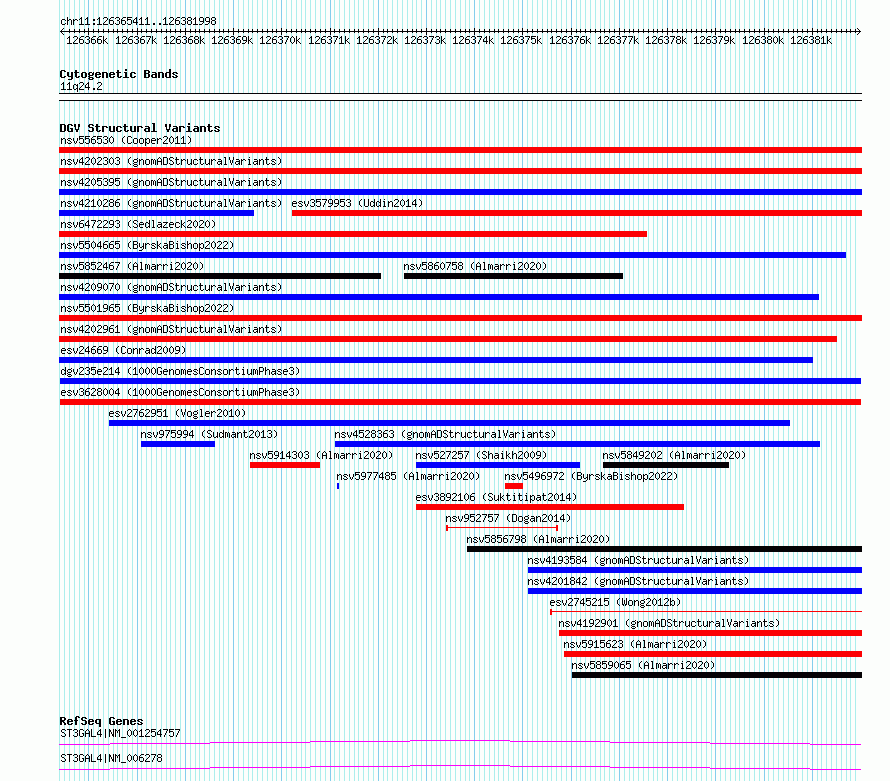Click ST3GAL4|NM_006278 gene label
The height and width of the screenshot is (781, 890).
coord(111,758)
